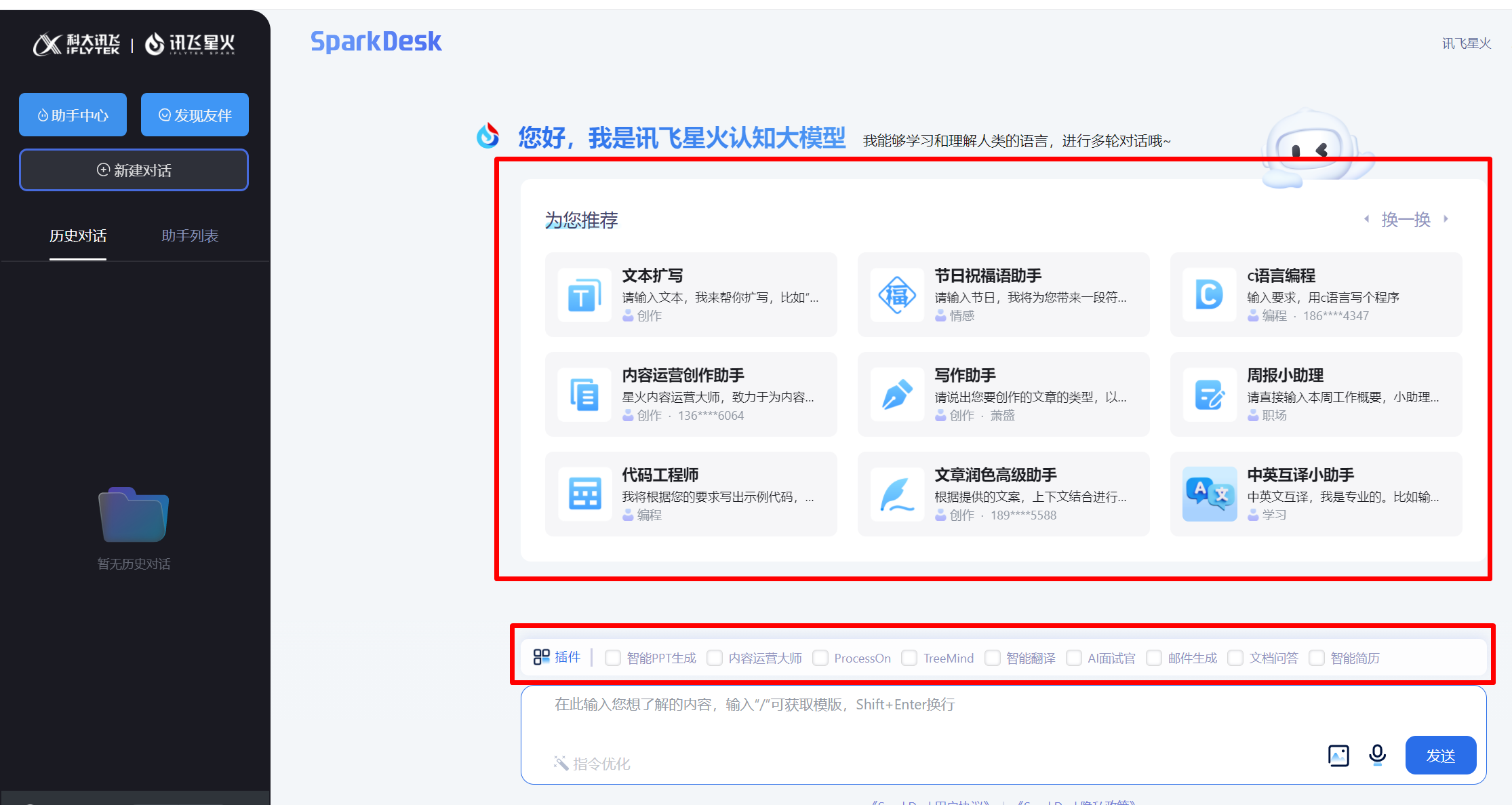Open the 助手中心 assistant center
1512x805 pixels.
point(73,115)
